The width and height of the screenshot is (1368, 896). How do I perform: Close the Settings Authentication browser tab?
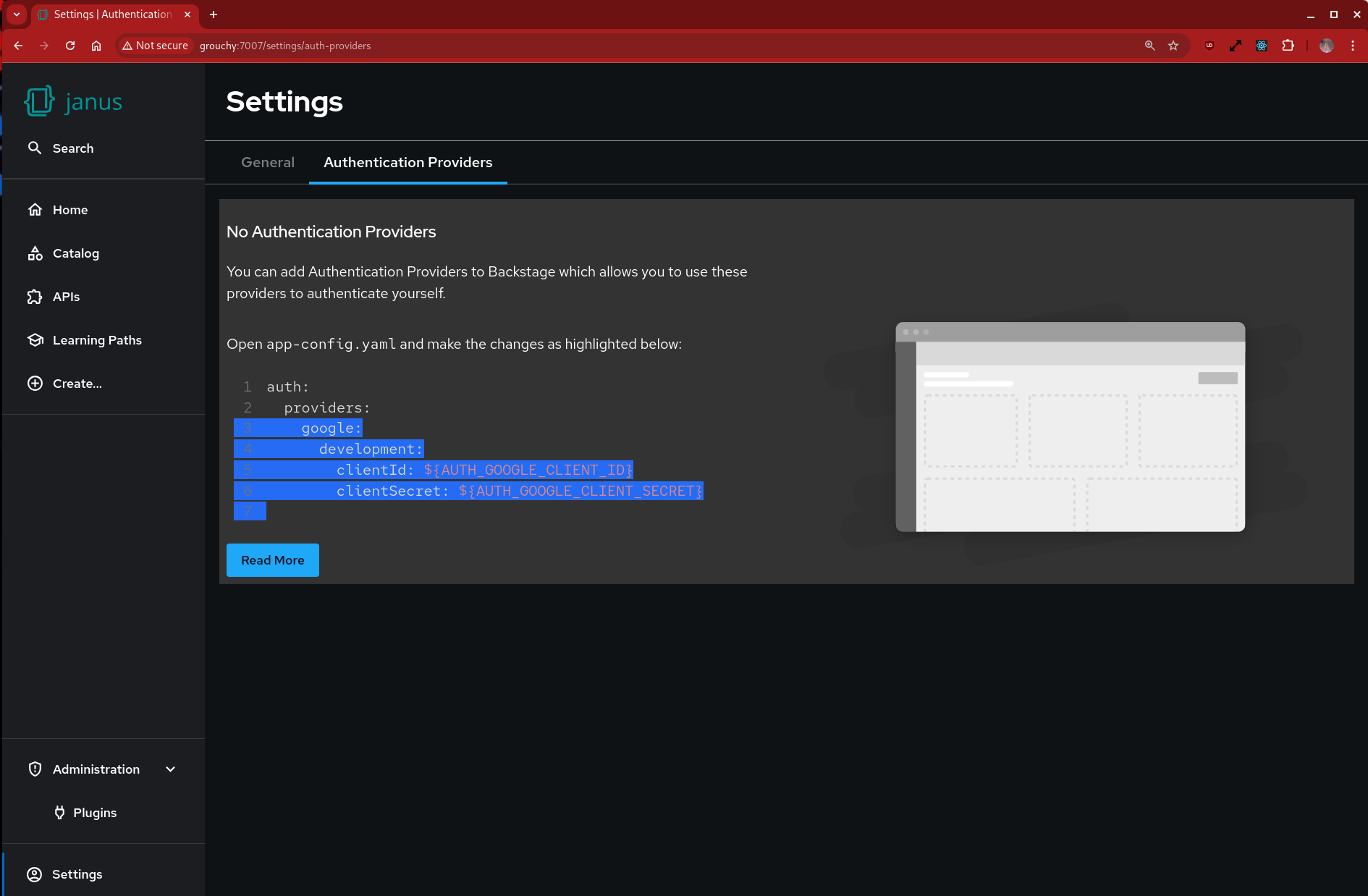coord(187,14)
